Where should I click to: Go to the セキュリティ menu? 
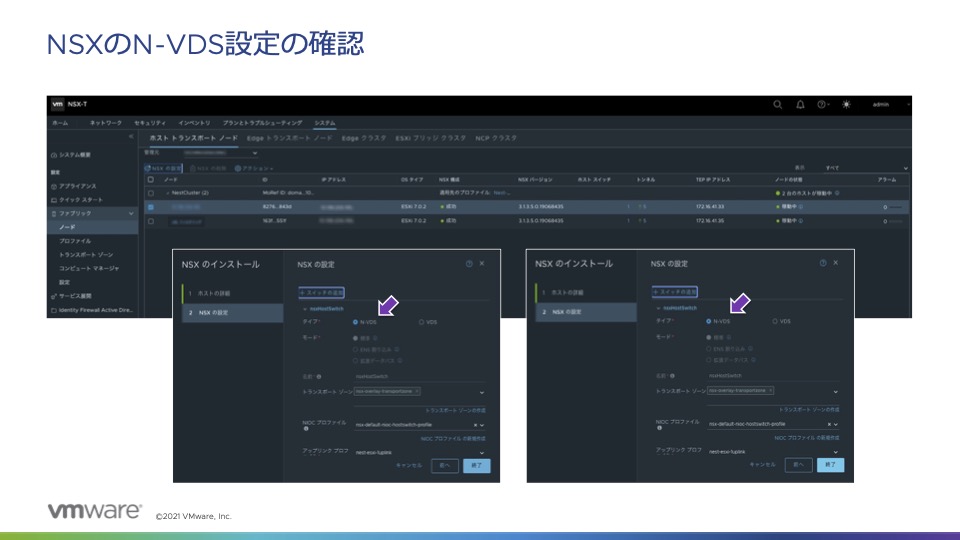pyautogui.click(x=150, y=123)
